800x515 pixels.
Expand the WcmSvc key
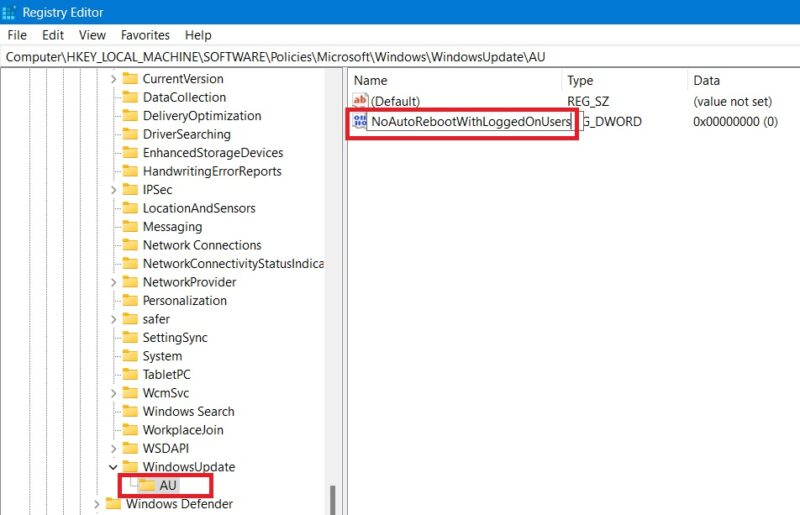pos(113,393)
